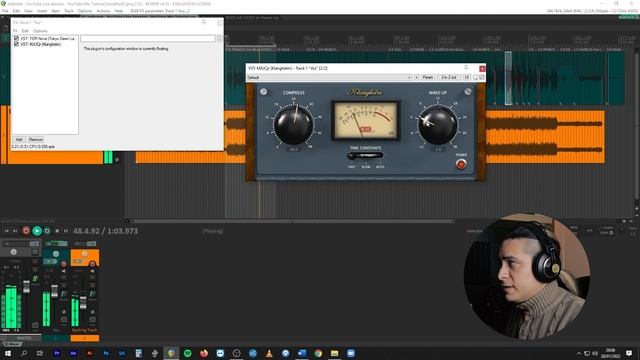Toggle the plugin bypass checkbox in MJUCjr window
Viewport: 640px width, 360px height.
point(482,77)
